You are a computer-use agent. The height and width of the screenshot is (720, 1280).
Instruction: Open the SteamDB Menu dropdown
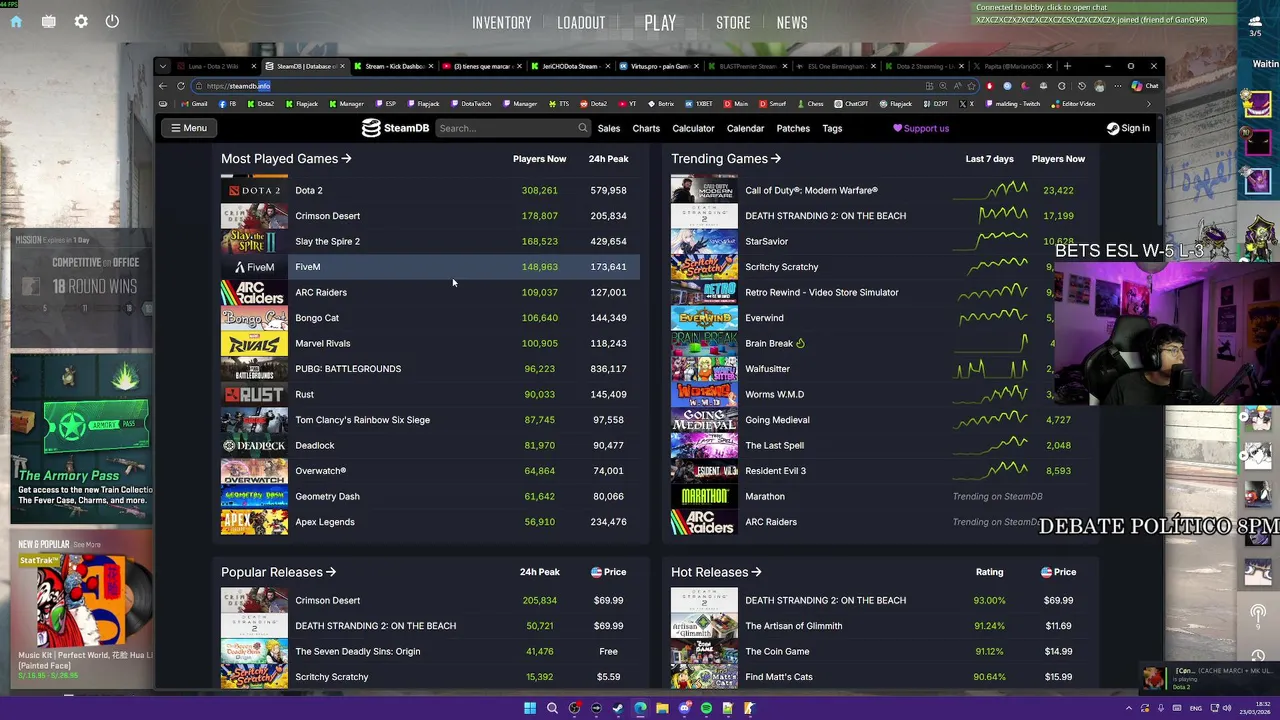click(x=188, y=128)
